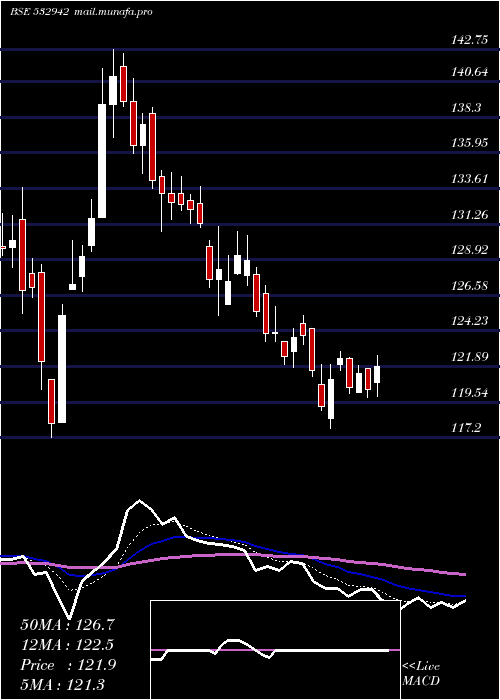Click inside the Live MACD inset chart
Screen dimensions: 500x700
pos(275,650)
